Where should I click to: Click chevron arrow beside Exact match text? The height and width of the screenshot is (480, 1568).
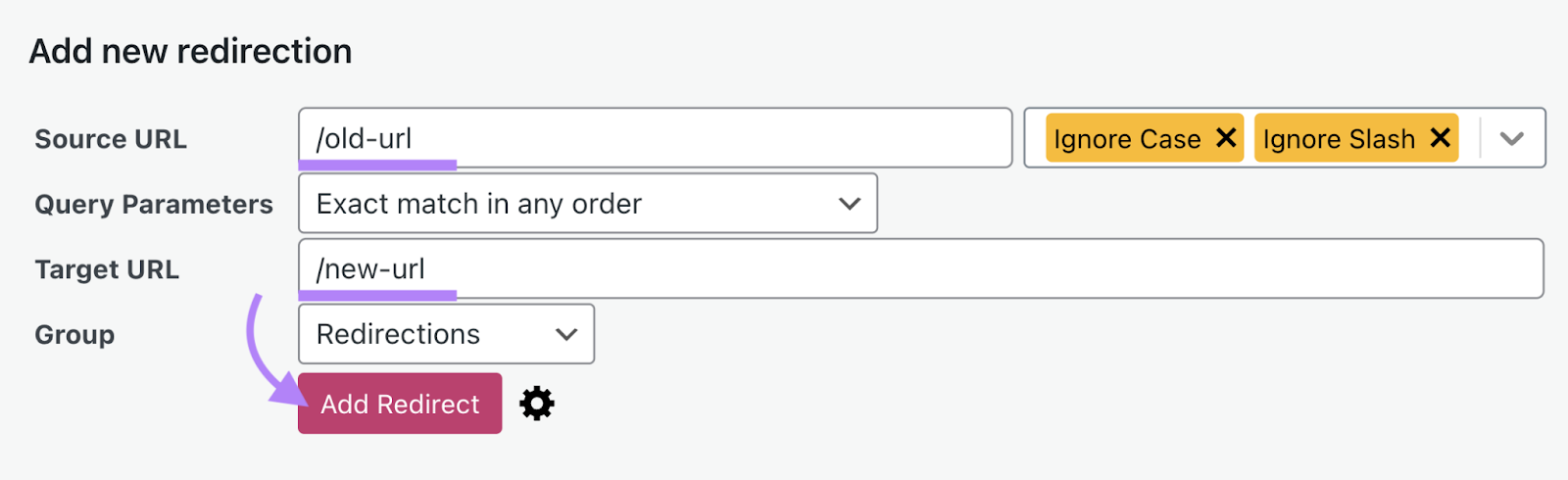(x=849, y=204)
